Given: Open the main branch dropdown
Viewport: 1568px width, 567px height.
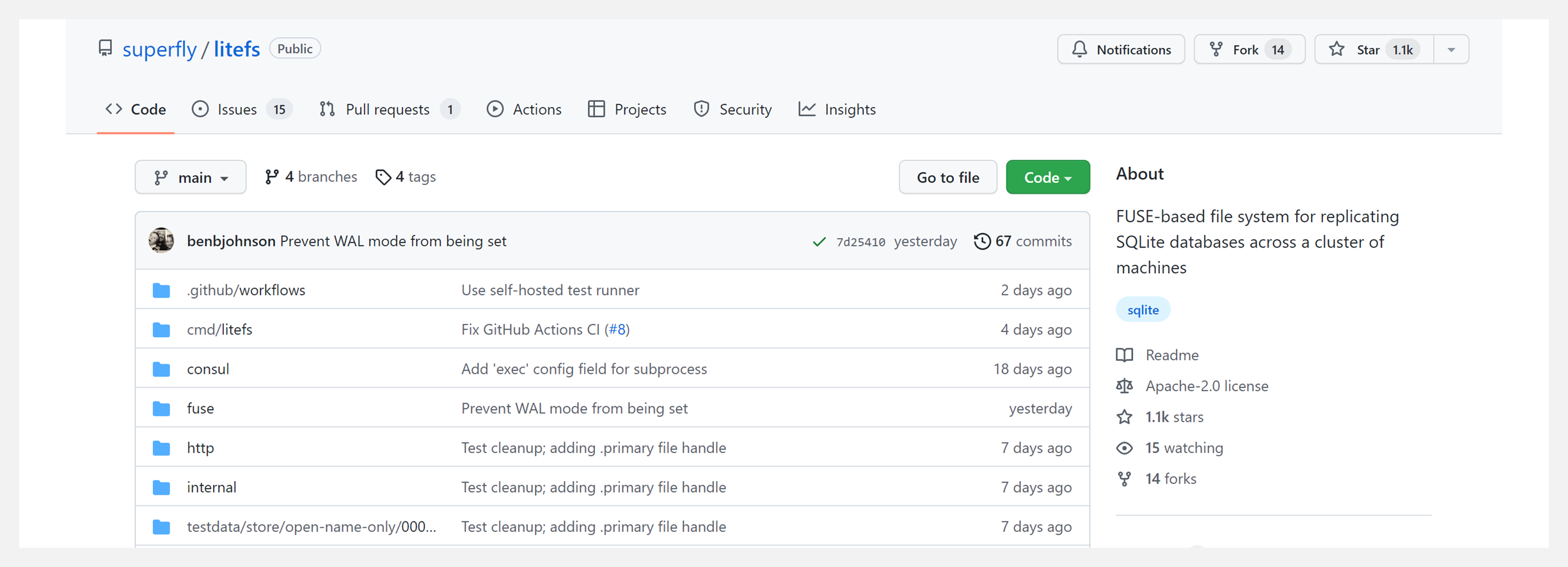Looking at the screenshot, I should [191, 177].
